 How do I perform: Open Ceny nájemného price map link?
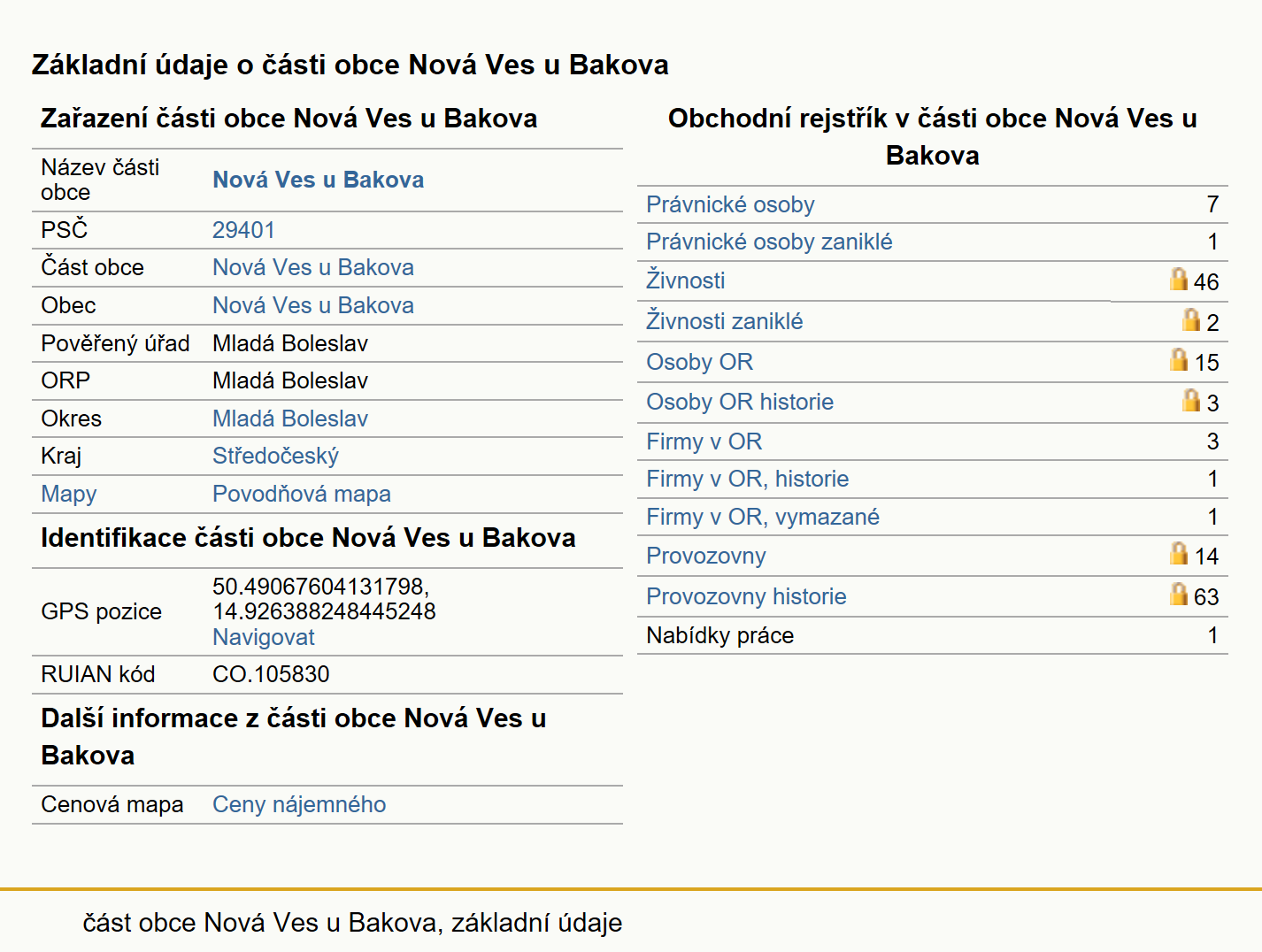tap(299, 804)
